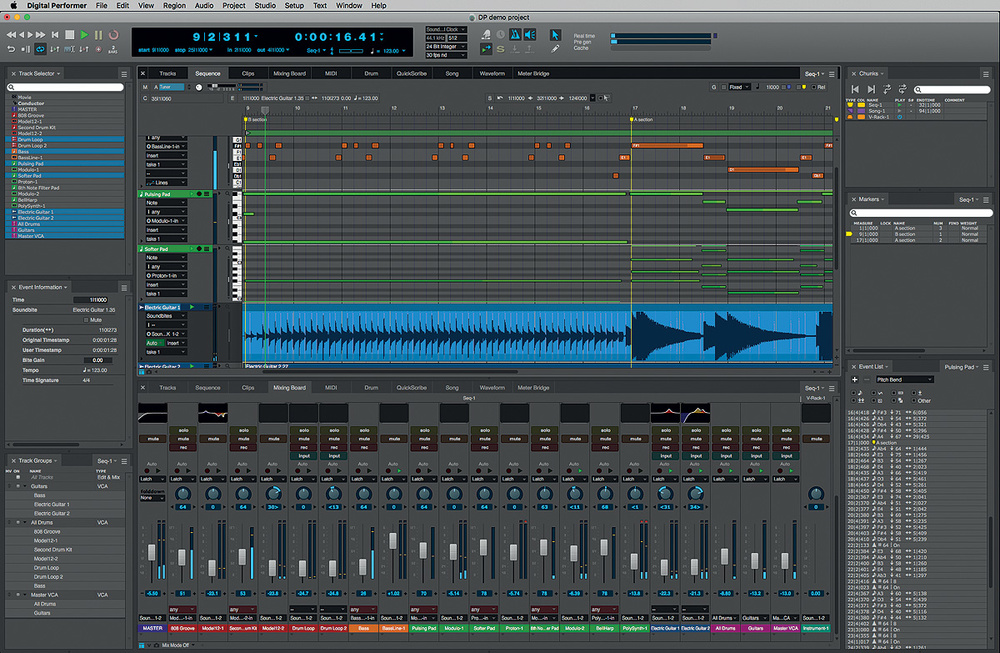Open the Sequence editor mini-menu icon
1000x653 pixels.
point(832,74)
